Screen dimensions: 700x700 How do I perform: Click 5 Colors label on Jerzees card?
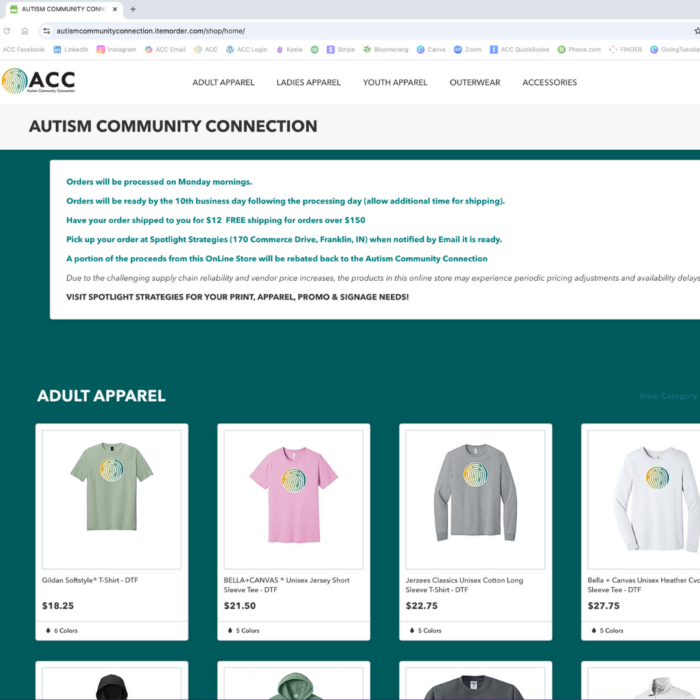(x=429, y=631)
